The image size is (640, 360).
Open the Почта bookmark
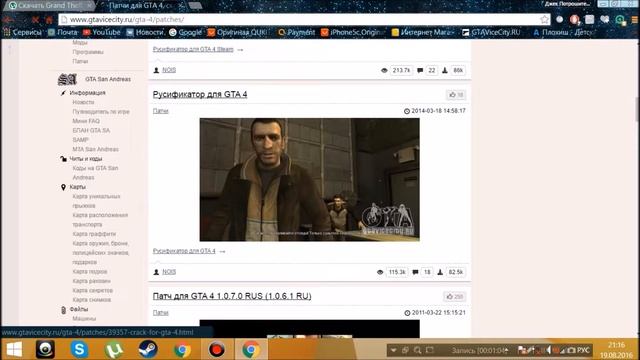[x=63, y=32]
